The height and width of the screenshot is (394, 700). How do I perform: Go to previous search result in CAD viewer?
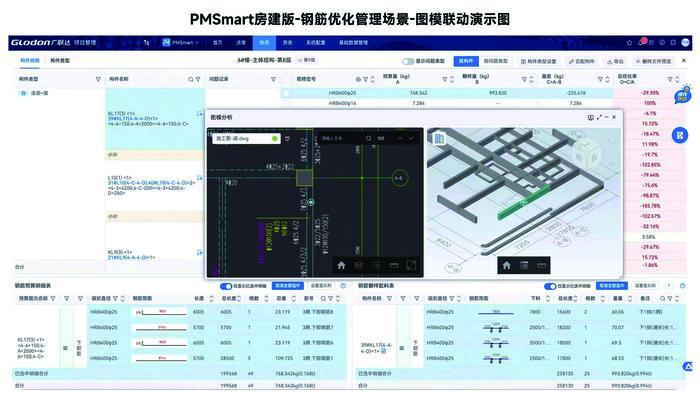point(400,138)
